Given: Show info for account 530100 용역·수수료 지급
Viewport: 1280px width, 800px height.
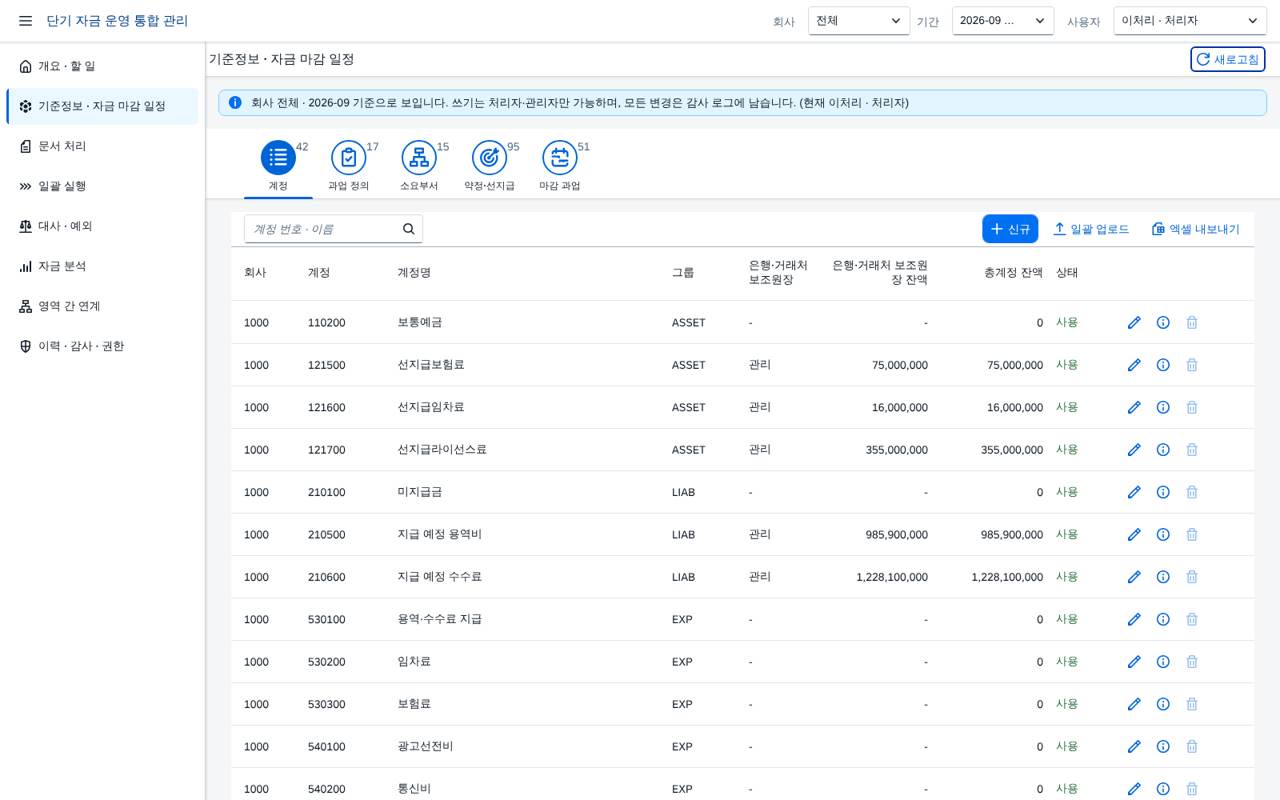Looking at the screenshot, I should (1163, 620).
